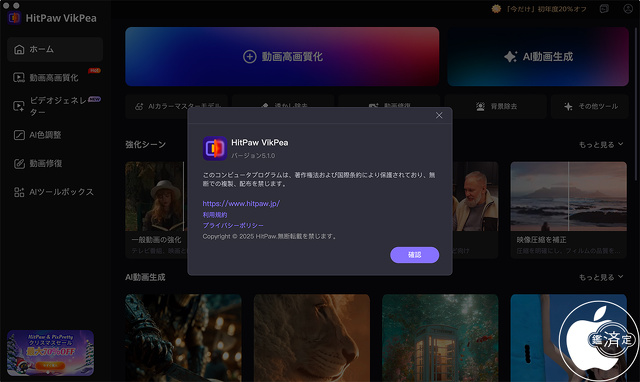Click the plus icon on 動画高画質化 banner
Image resolution: width=640 pixels, height=382 pixels.
[x=250, y=57]
